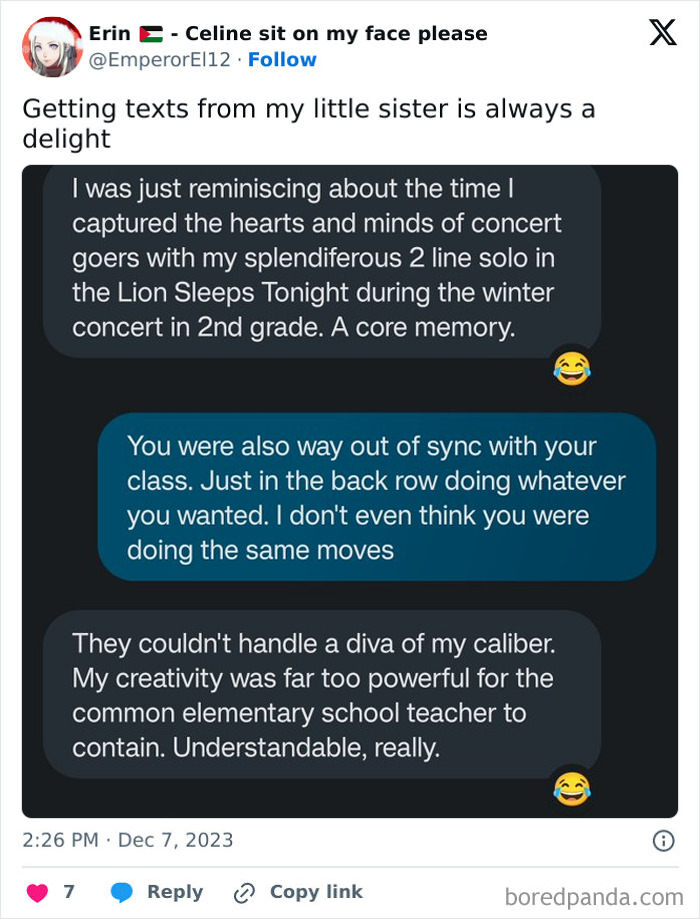Click the laughing emoji under the last message

click(x=571, y=790)
